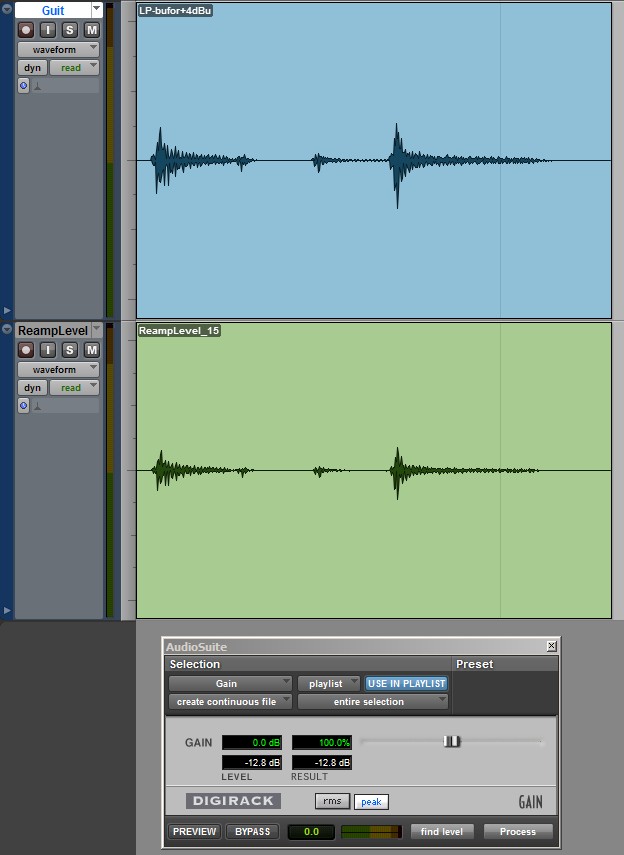The width and height of the screenshot is (624, 855).
Task: Solo the Guit track
Action: point(70,30)
